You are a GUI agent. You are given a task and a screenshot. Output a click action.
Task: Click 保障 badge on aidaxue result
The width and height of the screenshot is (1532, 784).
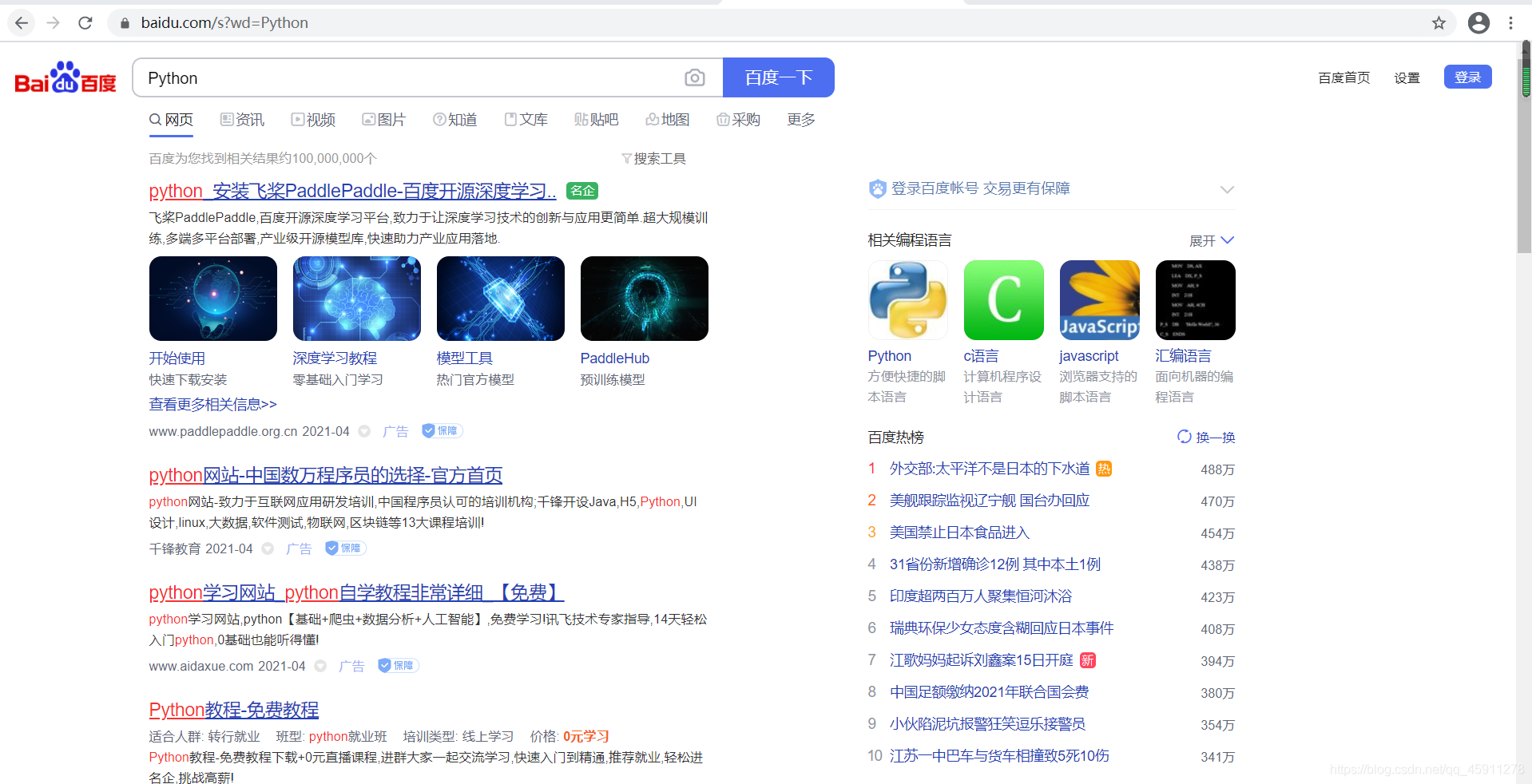pos(398,666)
